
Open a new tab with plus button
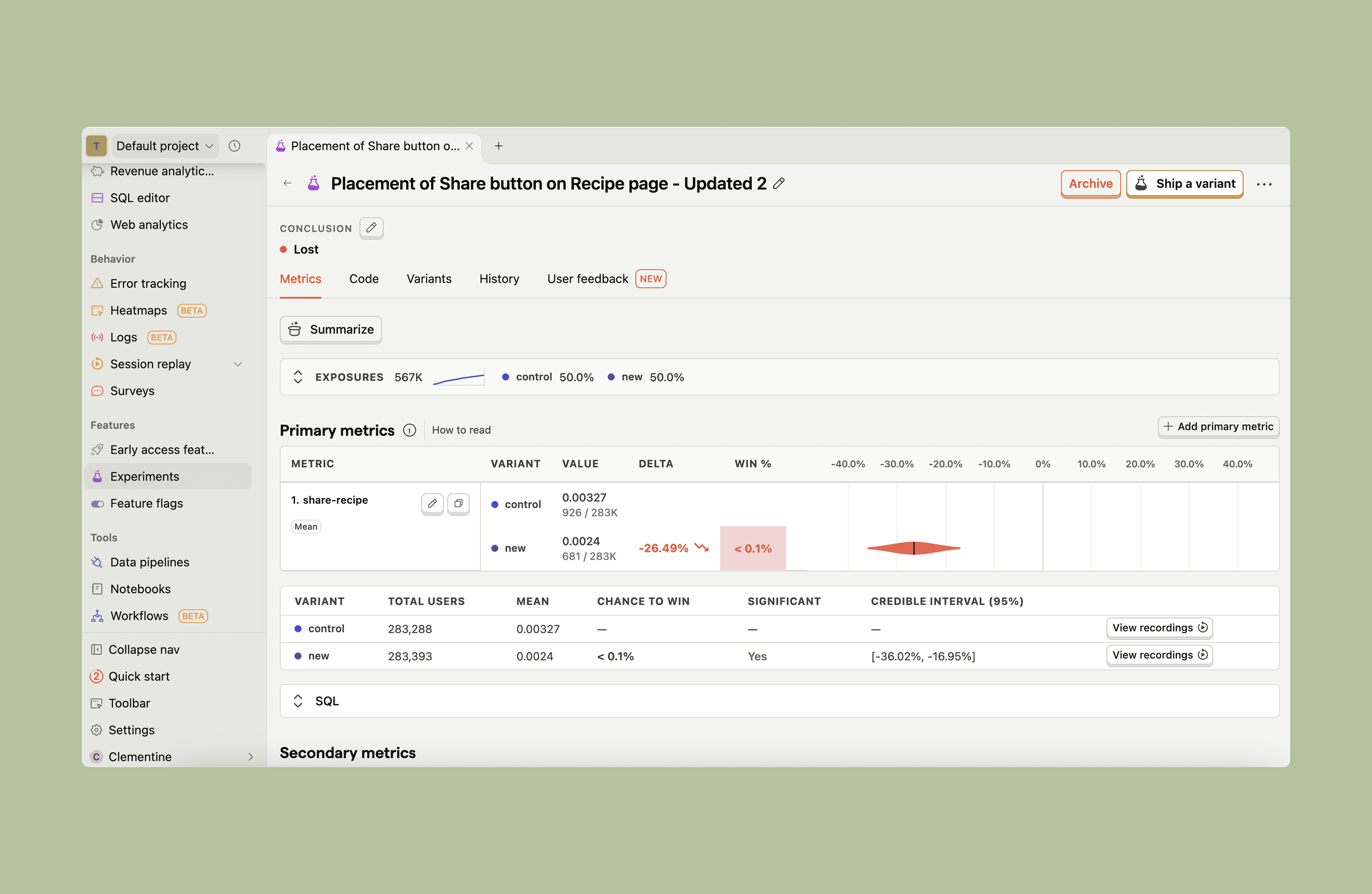point(499,146)
